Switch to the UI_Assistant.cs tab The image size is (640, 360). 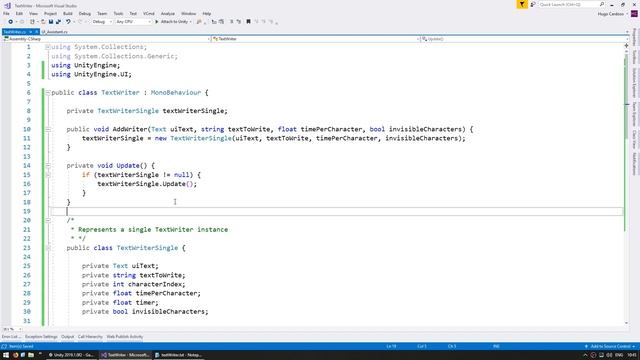click(55, 32)
